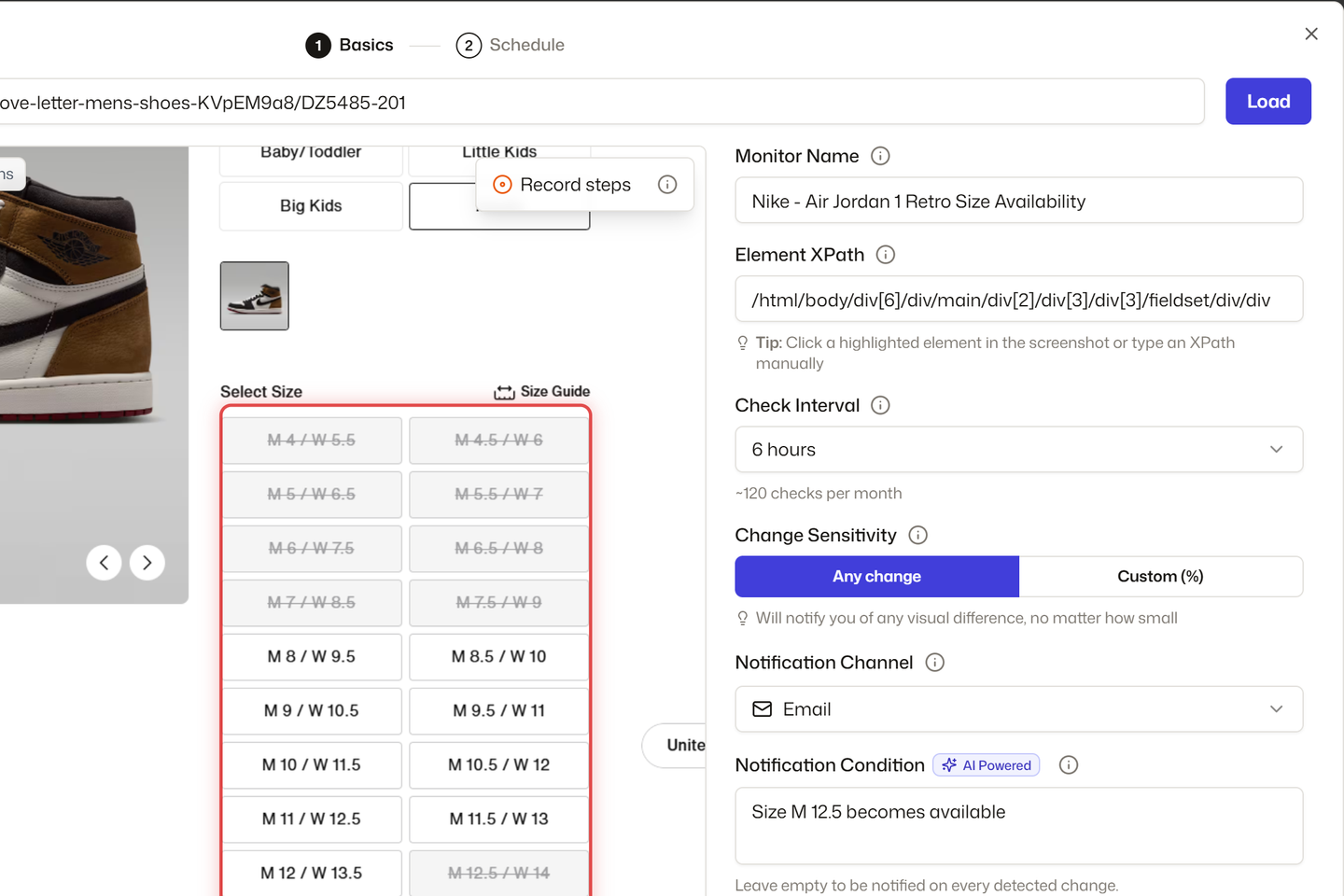Select size M 10.5 / W 12
This screenshot has height=896, width=1344.
click(x=499, y=765)
